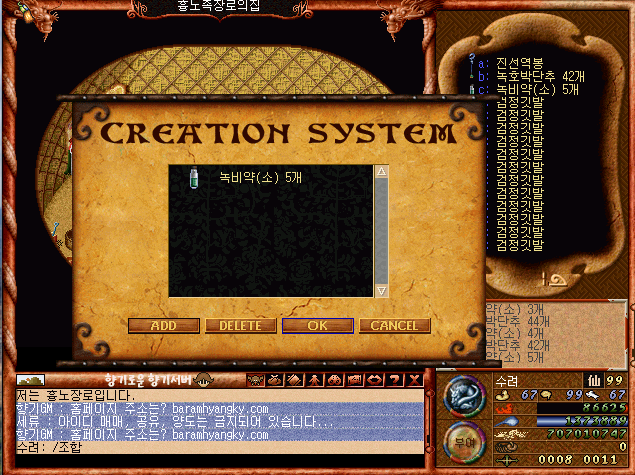Click the skull icon in the toolbar

pos(255,380)
